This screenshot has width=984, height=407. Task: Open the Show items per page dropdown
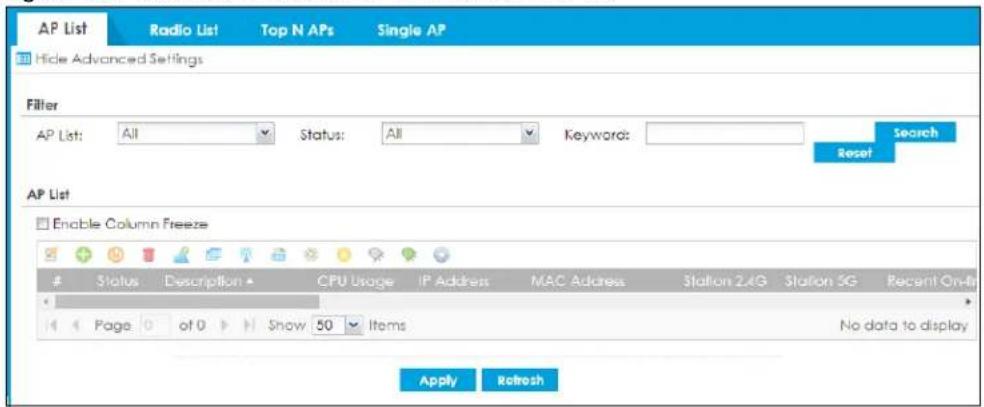[338, 326]
